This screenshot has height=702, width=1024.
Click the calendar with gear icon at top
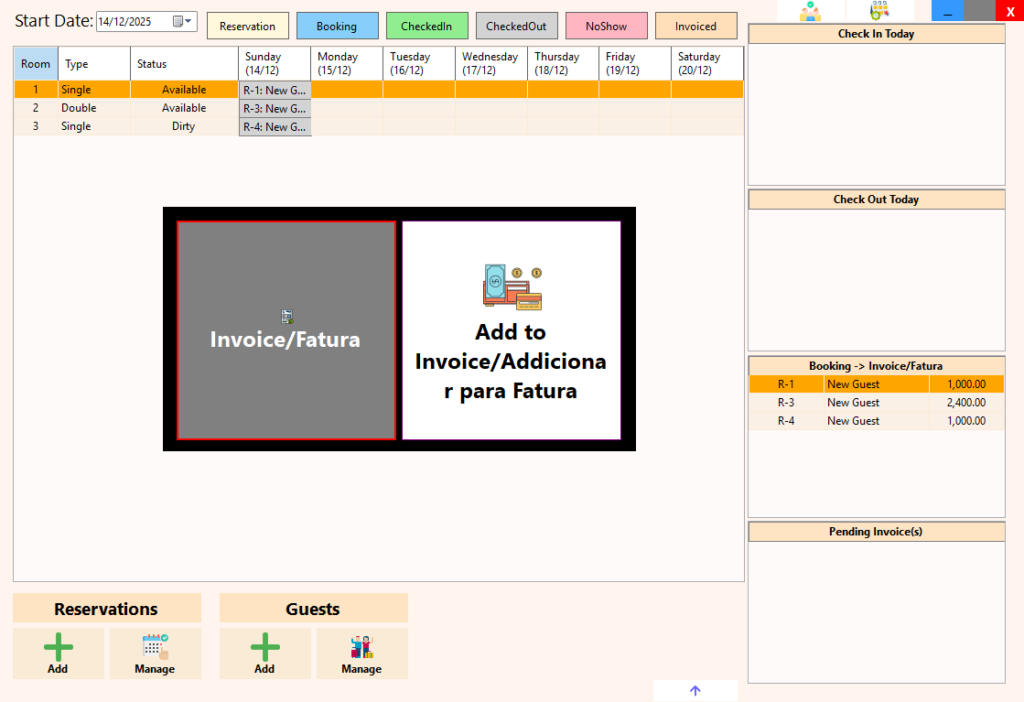pos(879,11)
